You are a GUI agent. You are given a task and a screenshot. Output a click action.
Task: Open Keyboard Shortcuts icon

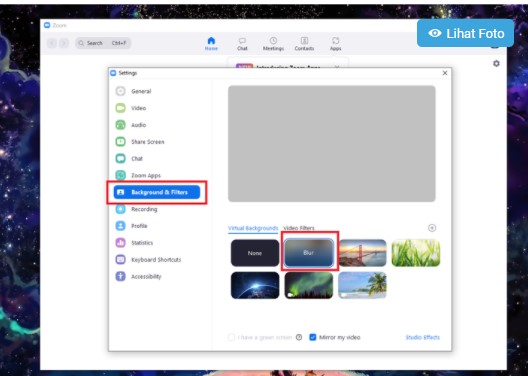tap(120, 260)
